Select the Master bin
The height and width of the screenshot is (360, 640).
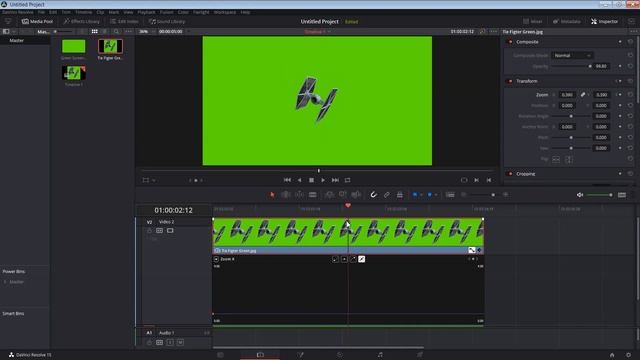click(17, 40)
